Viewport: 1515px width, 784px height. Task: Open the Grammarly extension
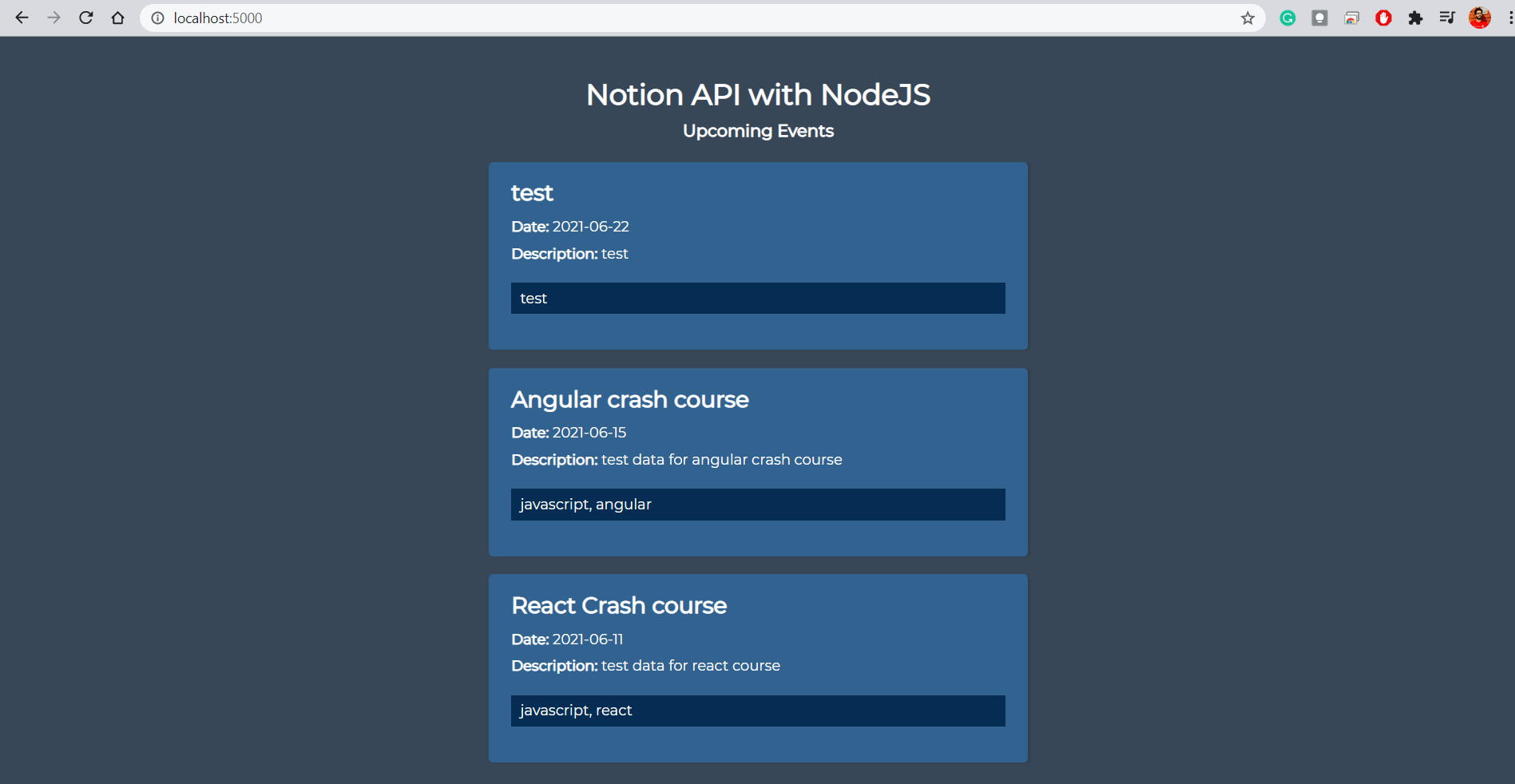1287,18
